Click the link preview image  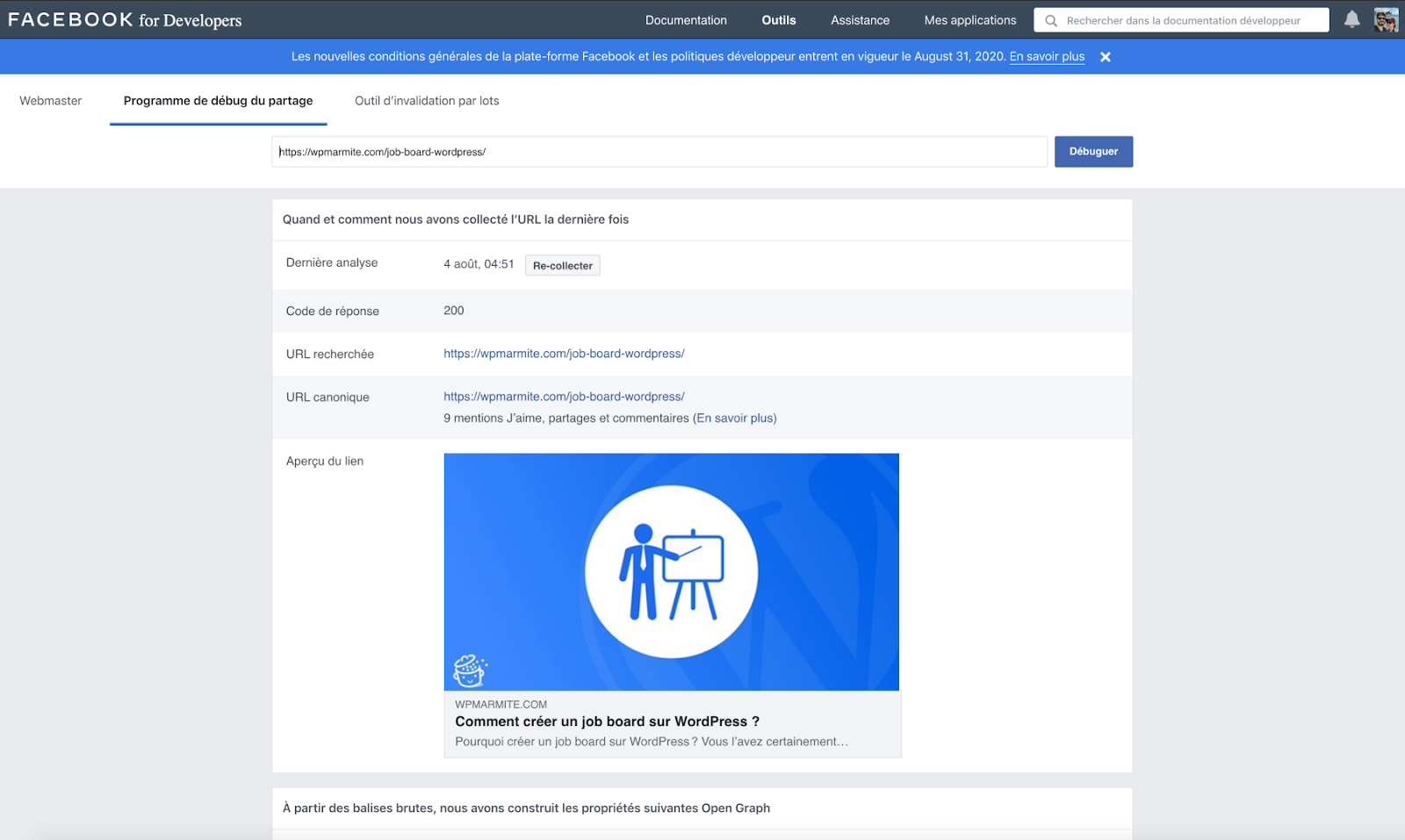672,571
